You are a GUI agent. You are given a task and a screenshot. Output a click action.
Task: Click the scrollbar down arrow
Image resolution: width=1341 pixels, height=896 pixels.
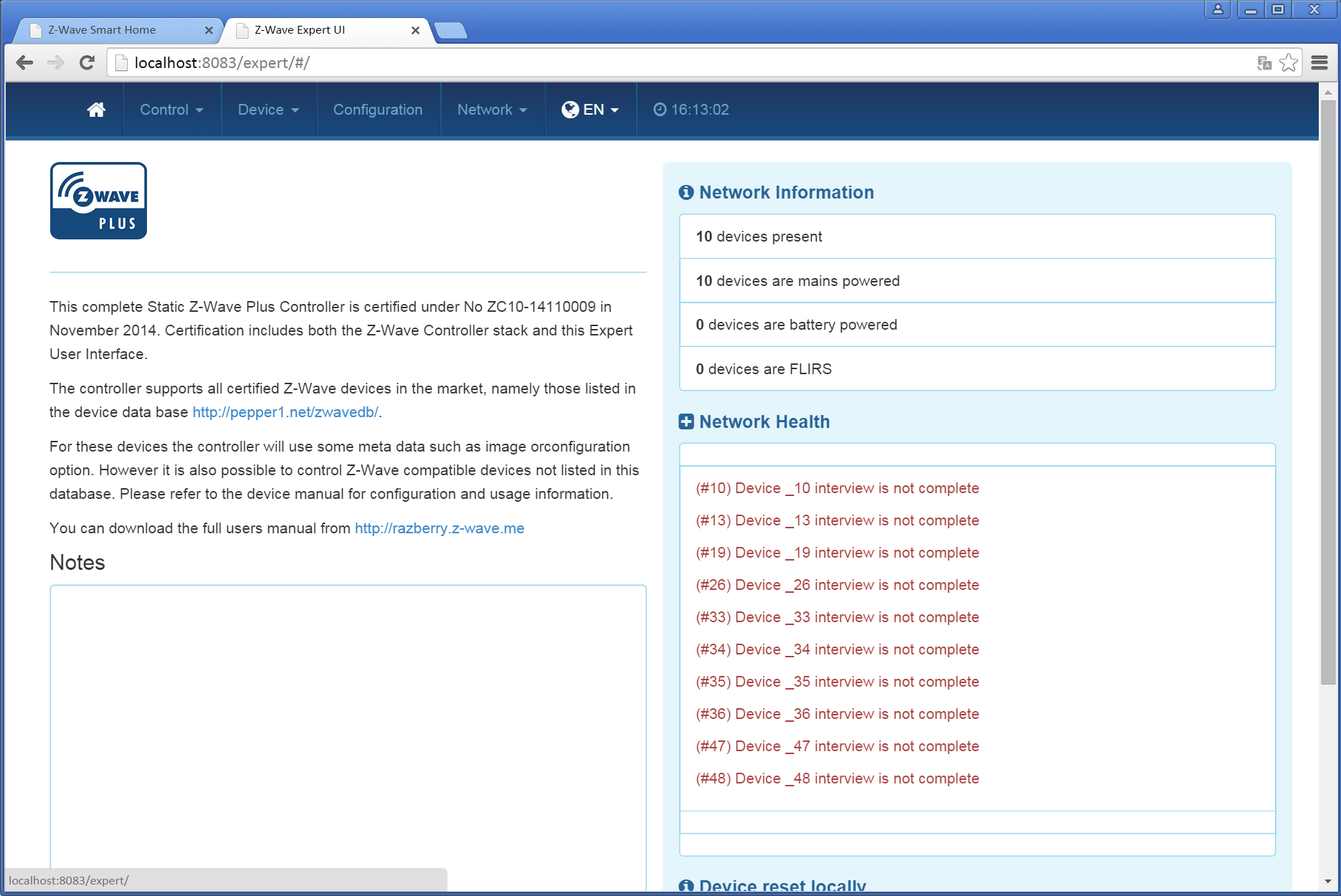tap(1328, 882)
